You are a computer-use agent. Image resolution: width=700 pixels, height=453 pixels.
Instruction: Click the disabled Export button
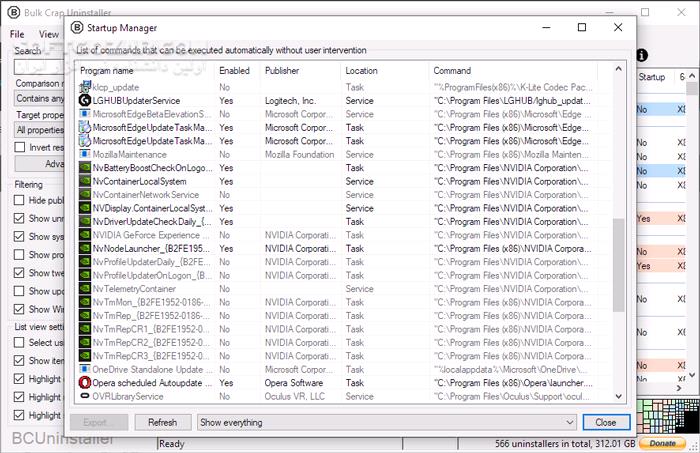pos(99,422)
